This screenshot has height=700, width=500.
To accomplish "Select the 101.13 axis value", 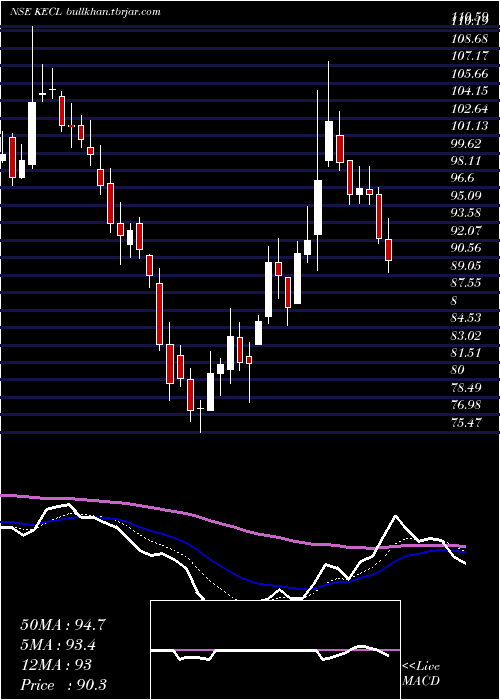I will point(469,126).
